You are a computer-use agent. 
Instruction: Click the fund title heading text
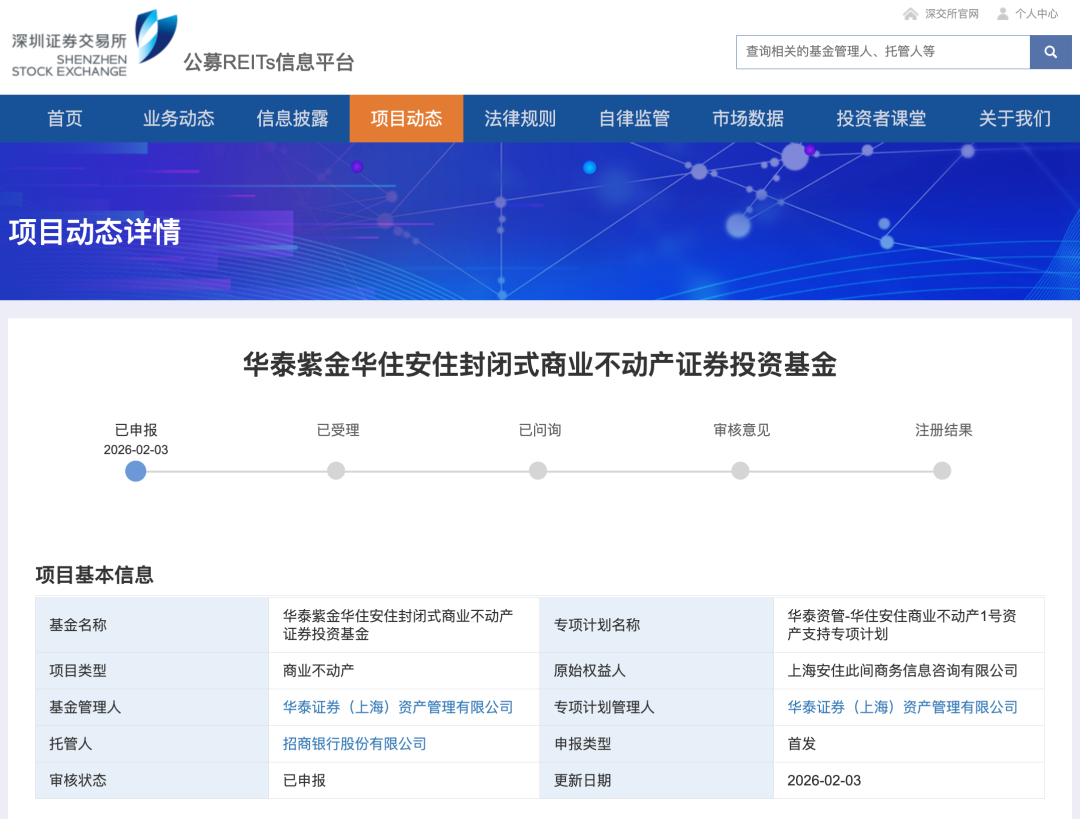[x=540, y=364]
